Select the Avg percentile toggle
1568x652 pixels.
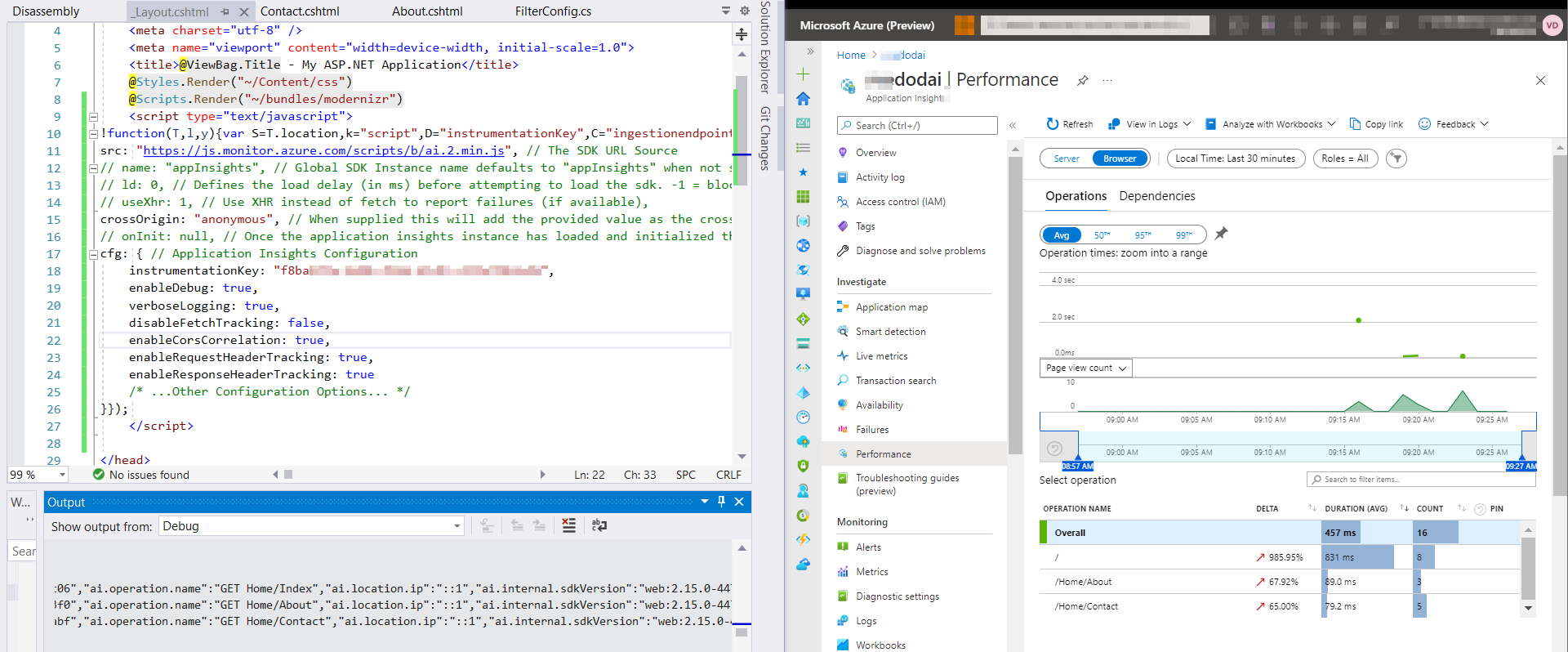click(x=1062, y=235)
